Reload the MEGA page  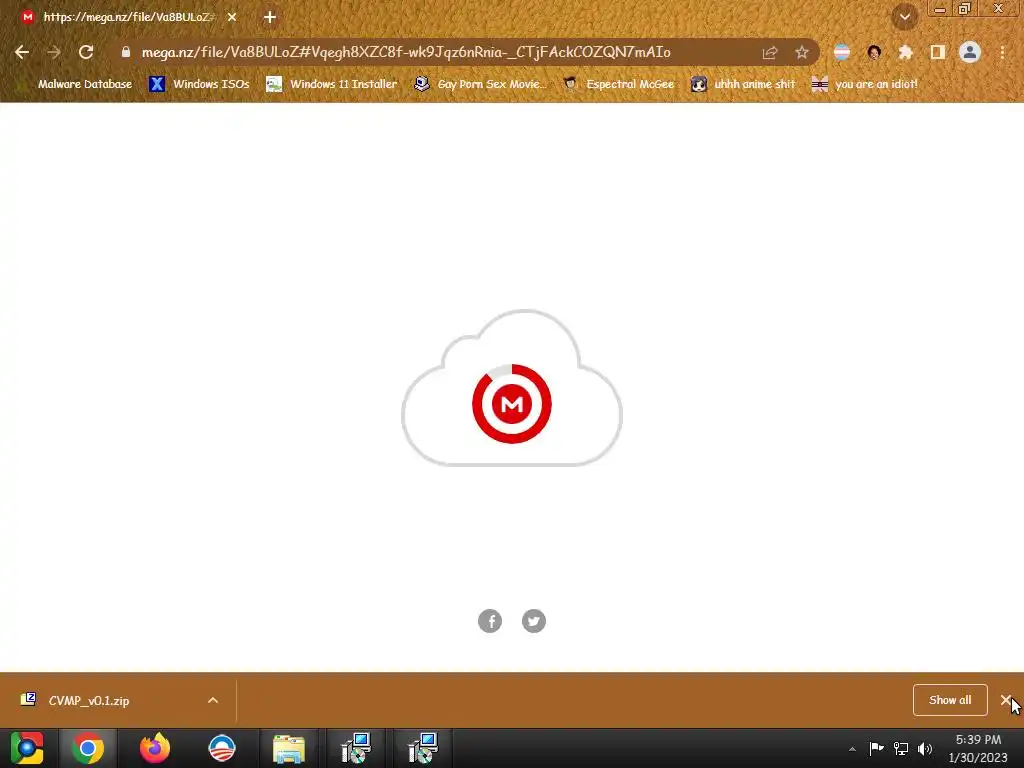[x=86, y=52]
